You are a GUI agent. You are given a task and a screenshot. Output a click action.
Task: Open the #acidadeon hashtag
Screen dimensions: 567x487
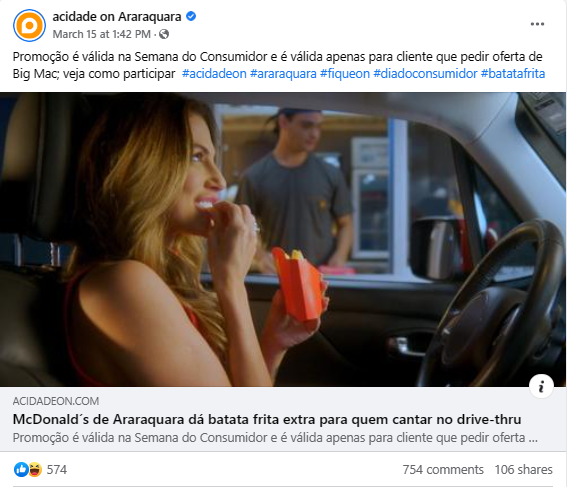point(214,73)
